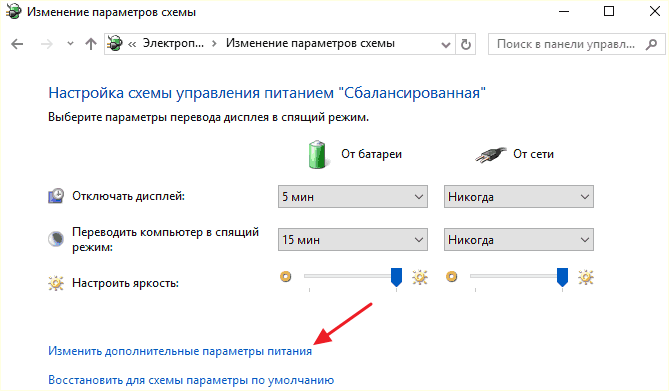Open battery sleep dropdown showing 15 мин
This screenshot has width=669, height=391.
coord(353,240)
